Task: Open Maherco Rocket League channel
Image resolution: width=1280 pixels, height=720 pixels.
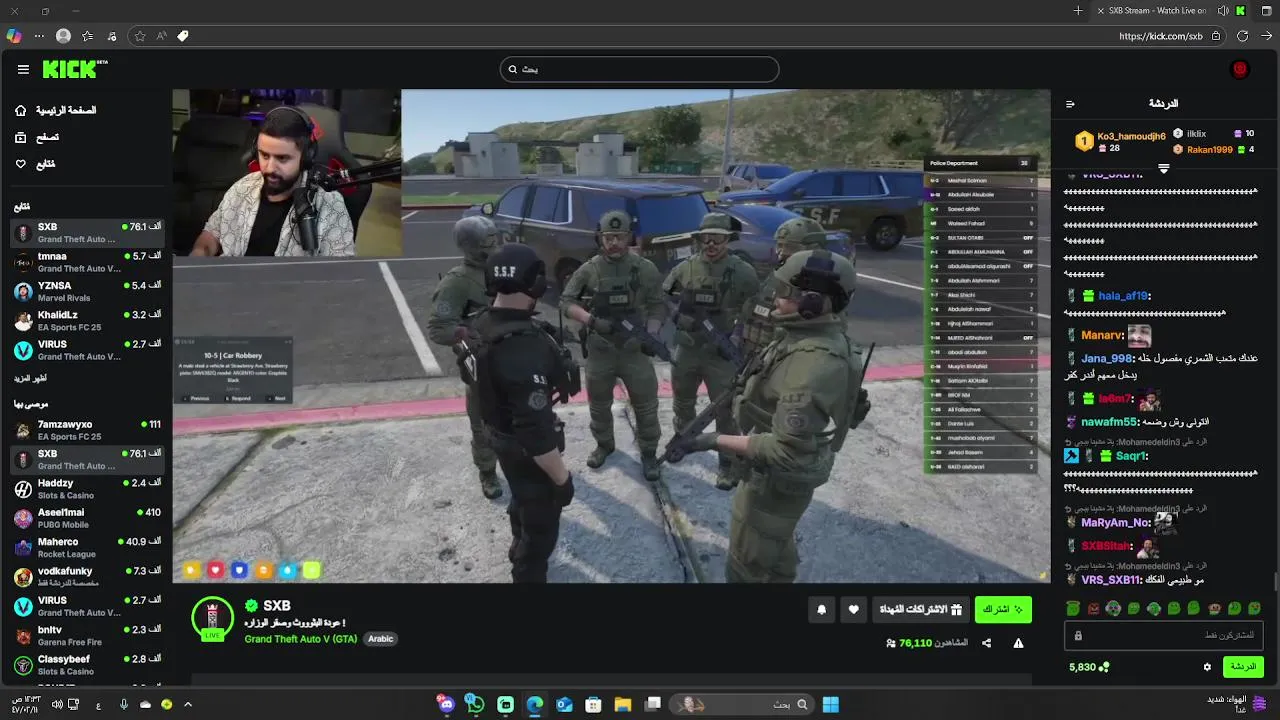Action: point(87,548)
